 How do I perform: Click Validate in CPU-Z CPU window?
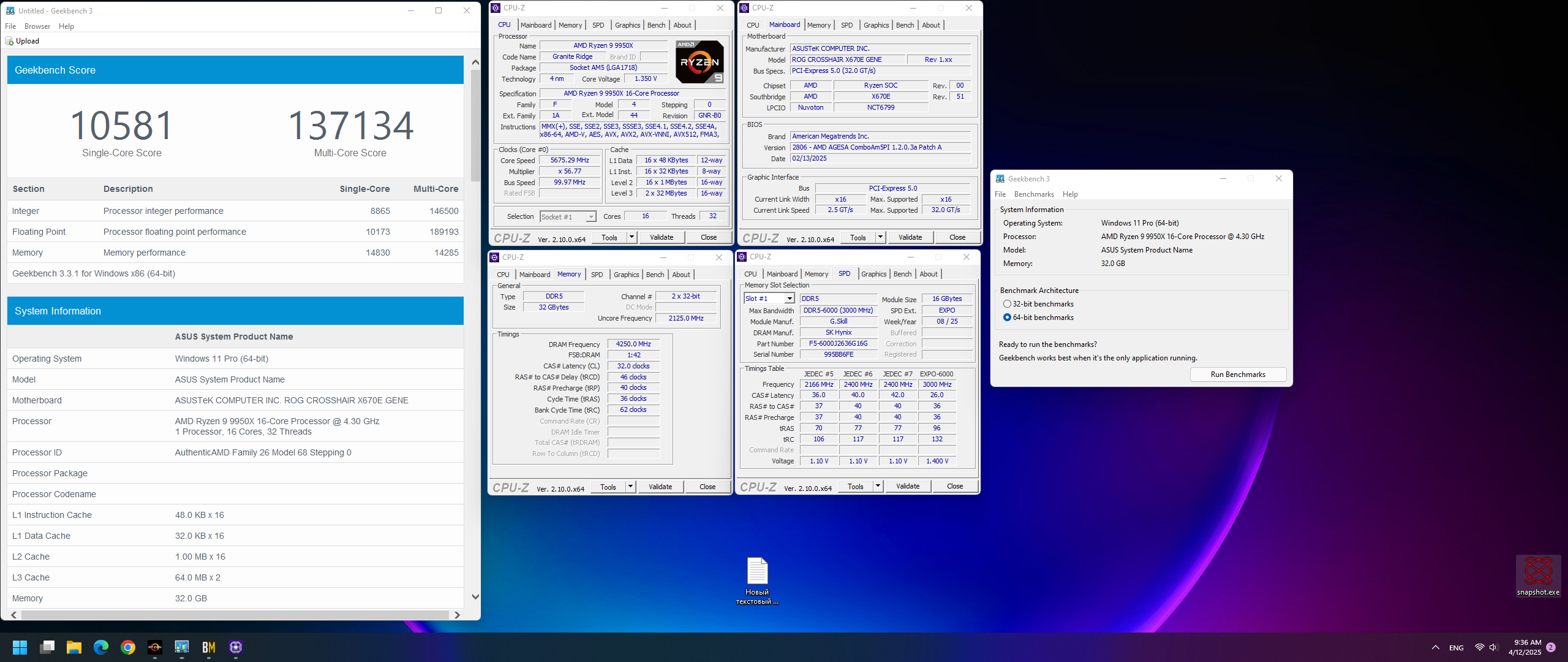pos(661,237)
